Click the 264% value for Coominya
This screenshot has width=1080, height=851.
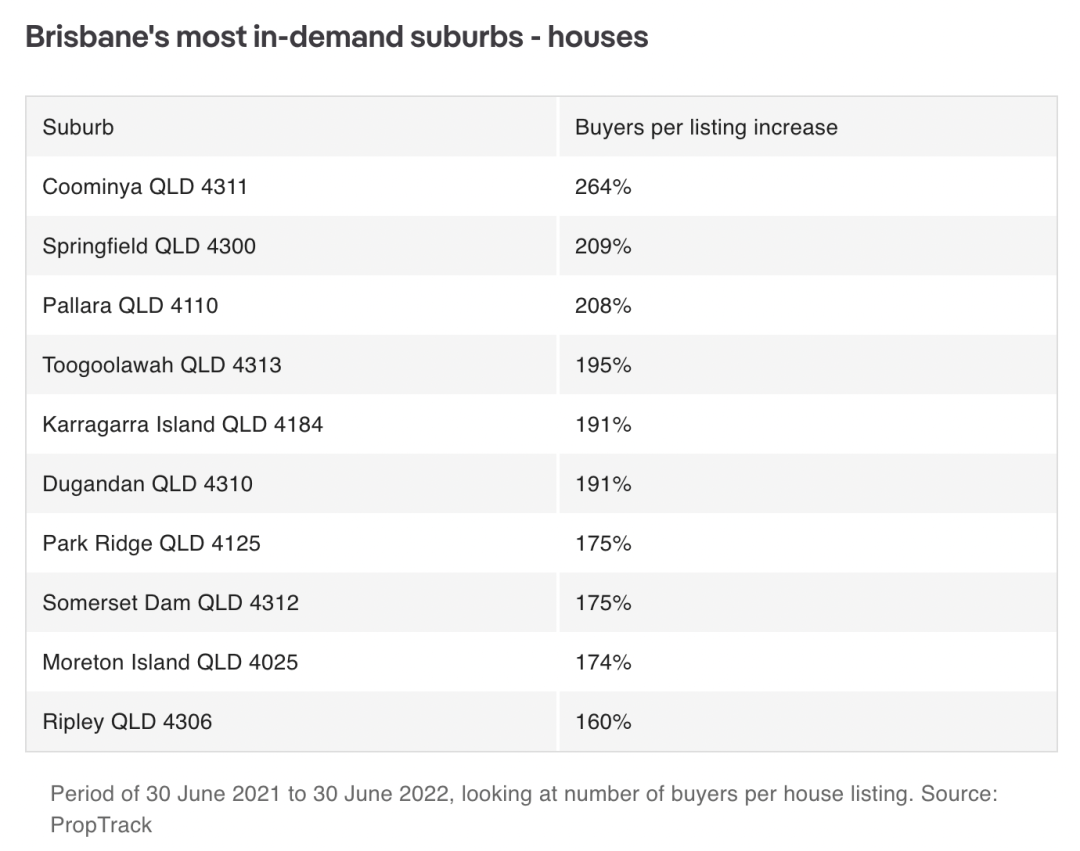[x=603, y=187]
